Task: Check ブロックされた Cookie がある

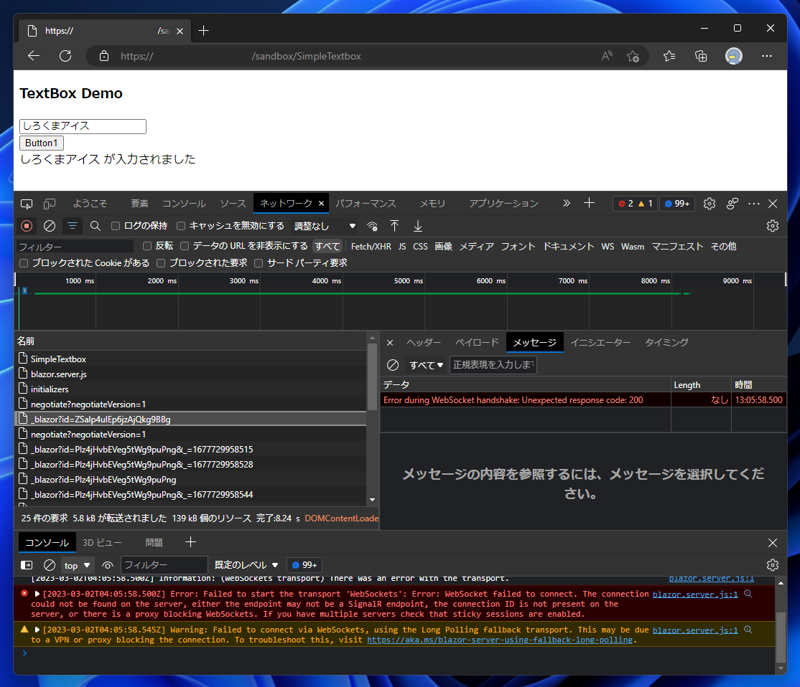Action: pos(23,263)
